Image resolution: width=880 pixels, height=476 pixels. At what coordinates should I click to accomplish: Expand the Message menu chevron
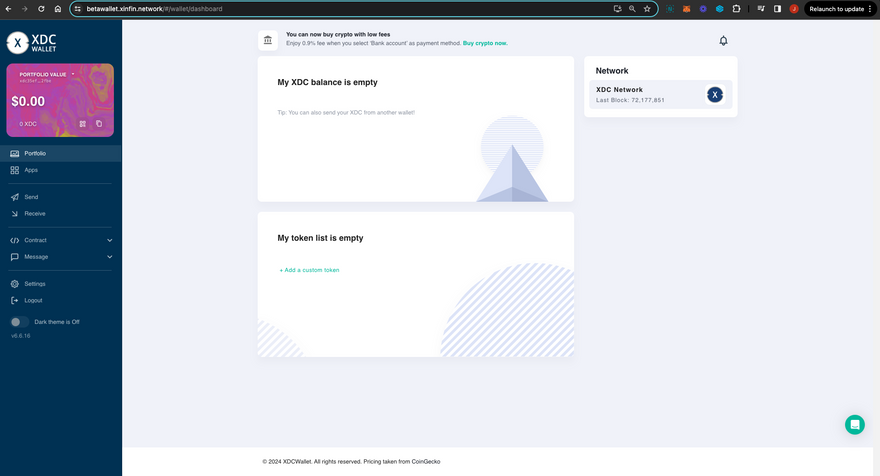click(x=109, y=257)
